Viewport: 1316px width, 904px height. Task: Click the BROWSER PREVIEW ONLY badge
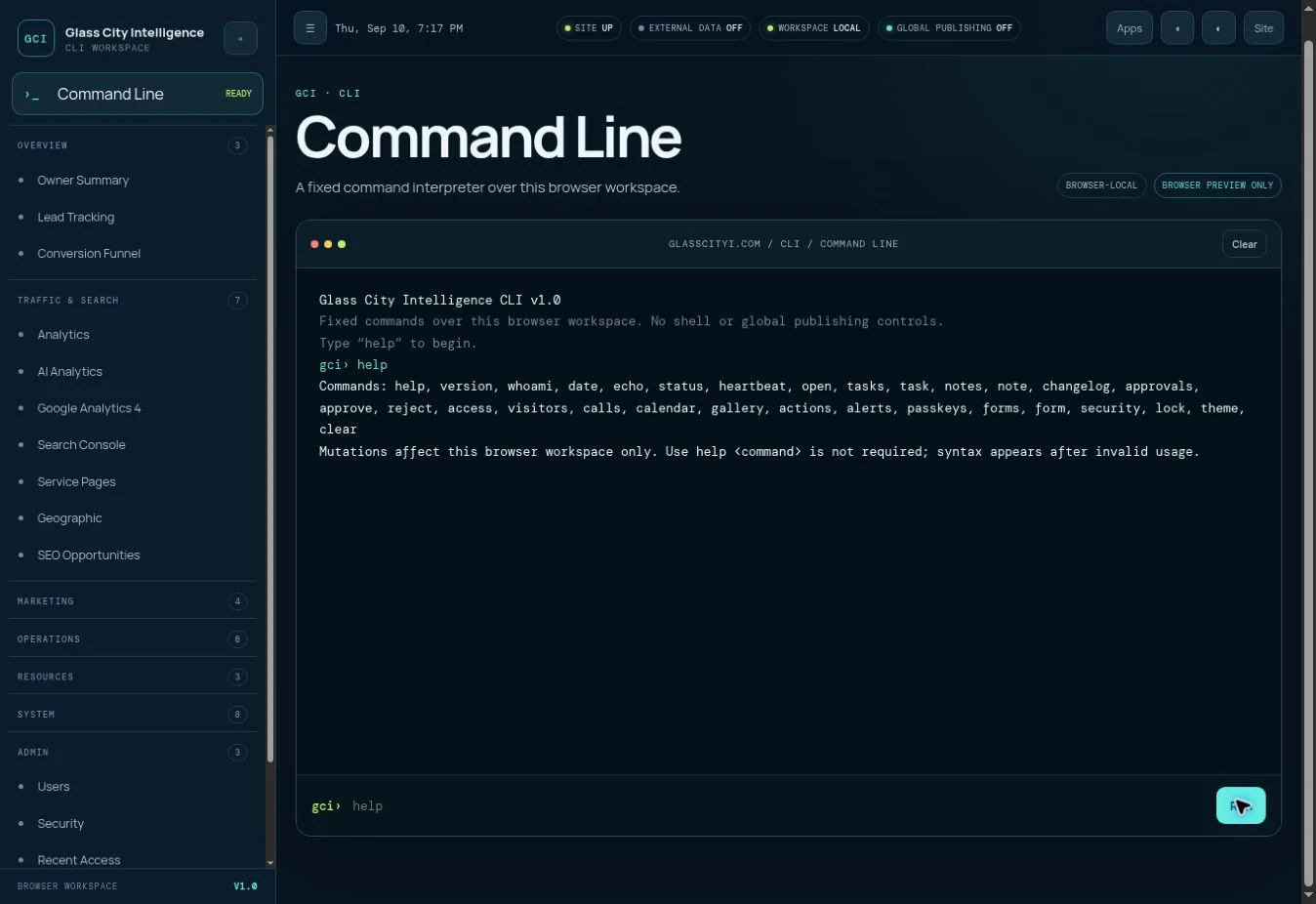point(1217,185)
